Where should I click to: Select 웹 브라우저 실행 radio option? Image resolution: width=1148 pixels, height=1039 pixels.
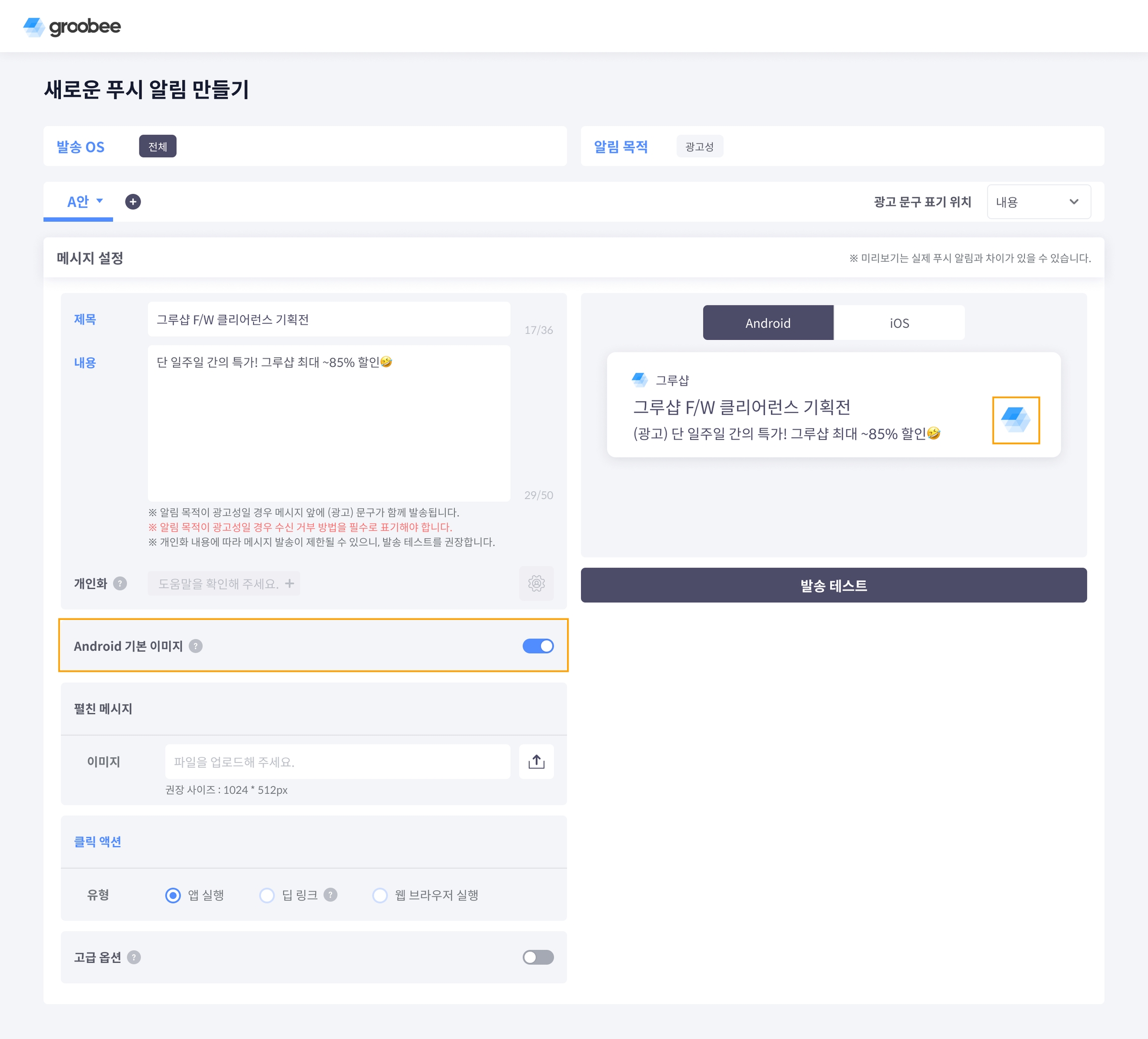pyautogui.click(x=380, y=895)
